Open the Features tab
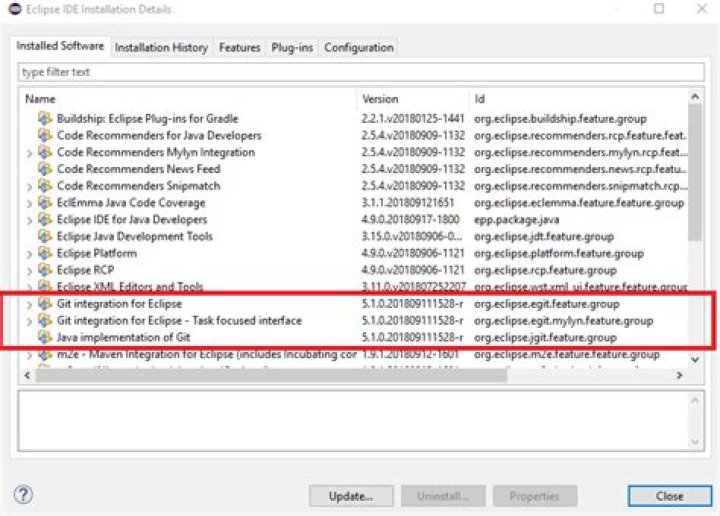 click(239, 48)
